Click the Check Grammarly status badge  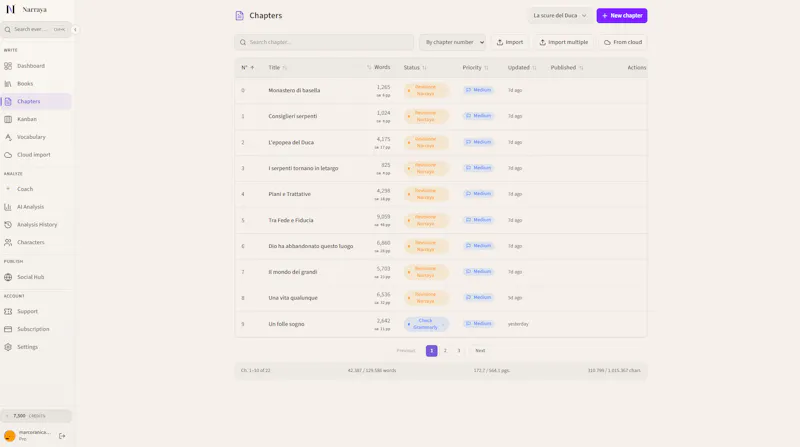[426, 324]
